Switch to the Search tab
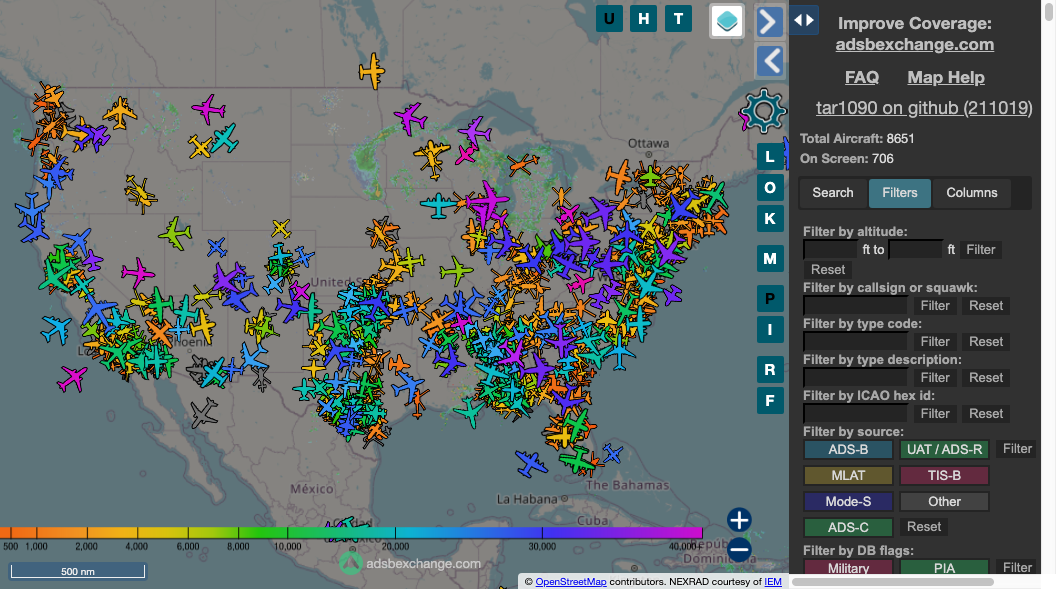This screenshot has width=1056, height=589. click(832, 193)
